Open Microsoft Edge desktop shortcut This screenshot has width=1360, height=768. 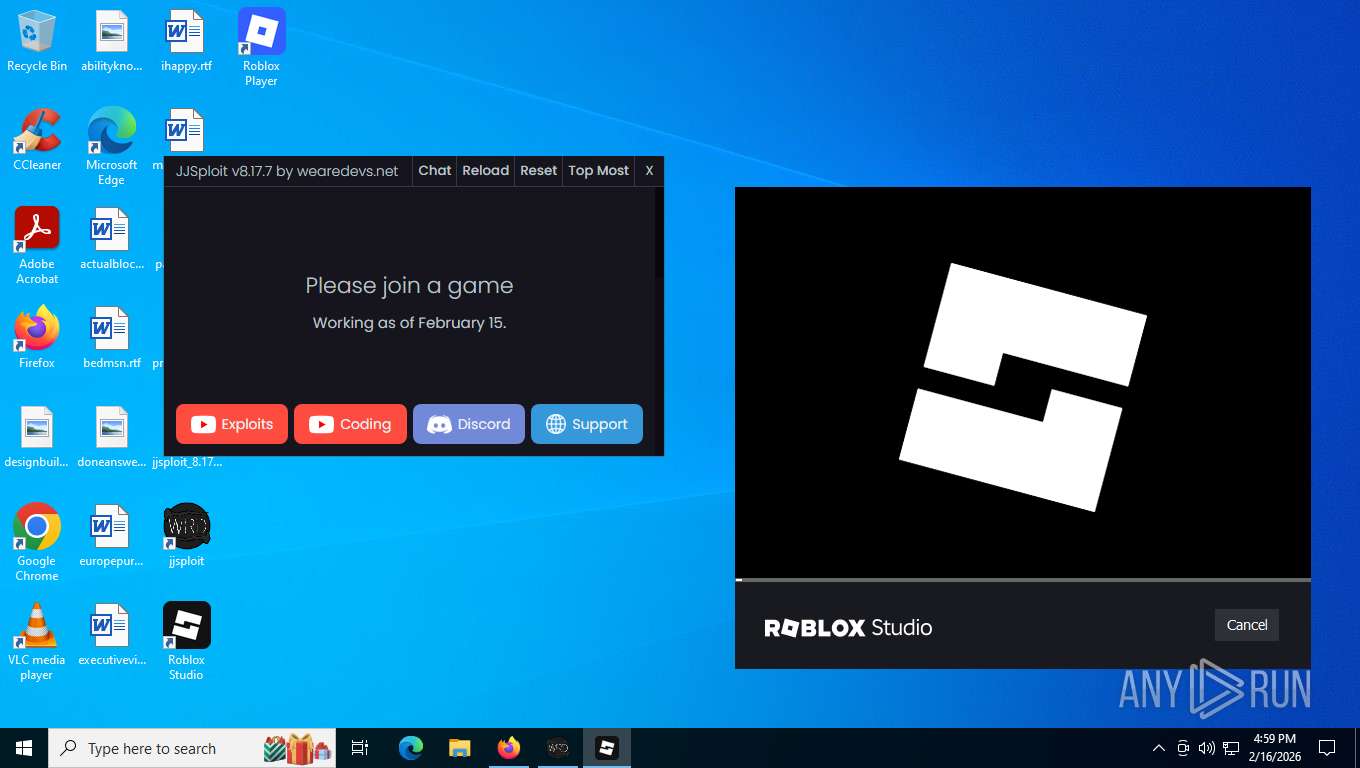(111, 146)
